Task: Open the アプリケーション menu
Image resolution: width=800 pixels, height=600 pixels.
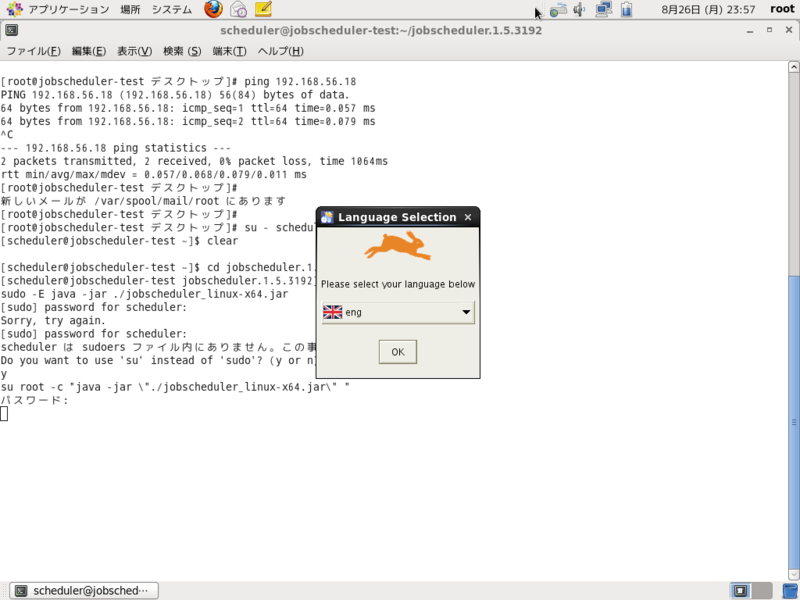Action: [68, 9]
